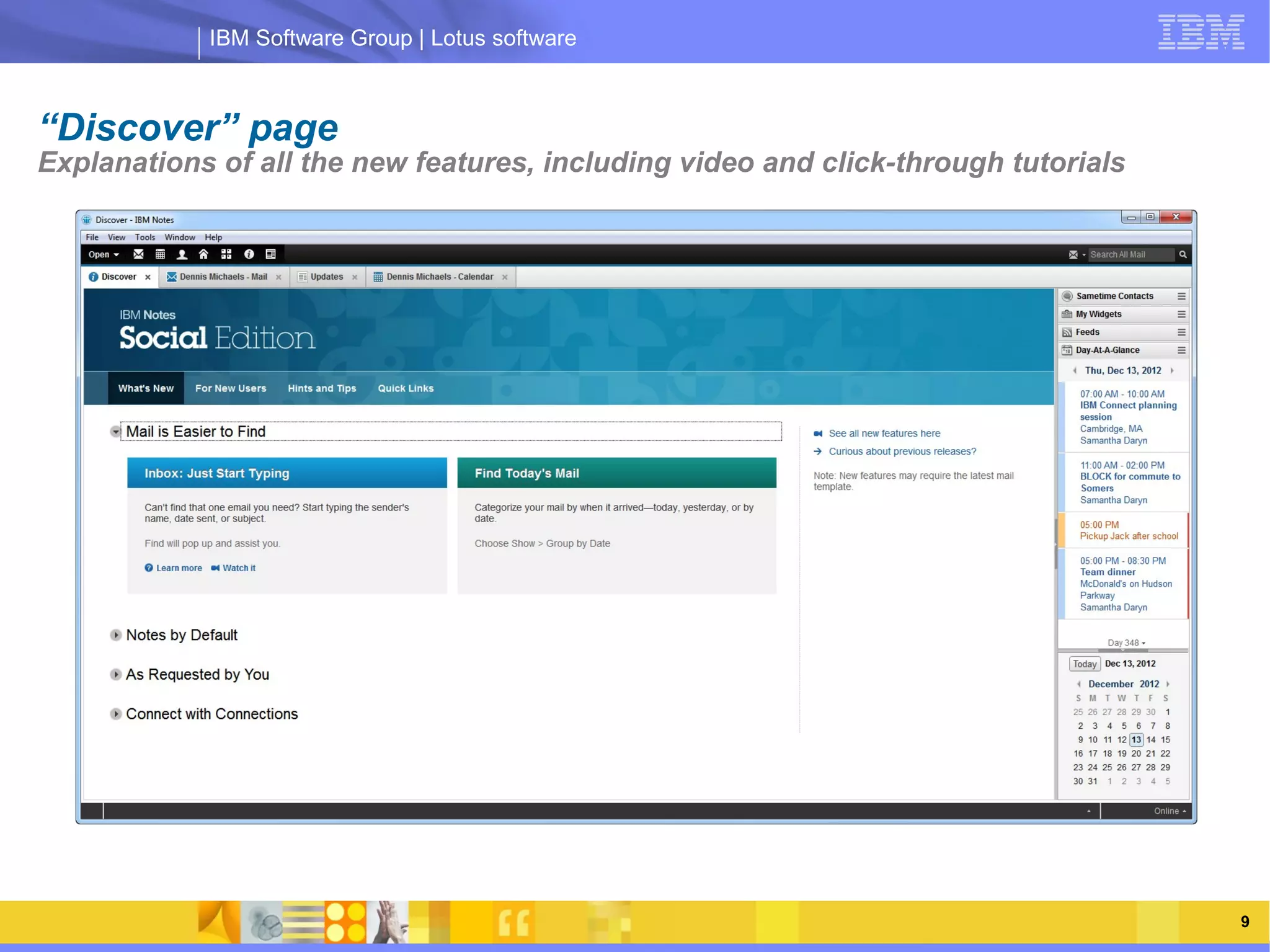Click Inbox: Just Start Typing header

pos(287,473)
